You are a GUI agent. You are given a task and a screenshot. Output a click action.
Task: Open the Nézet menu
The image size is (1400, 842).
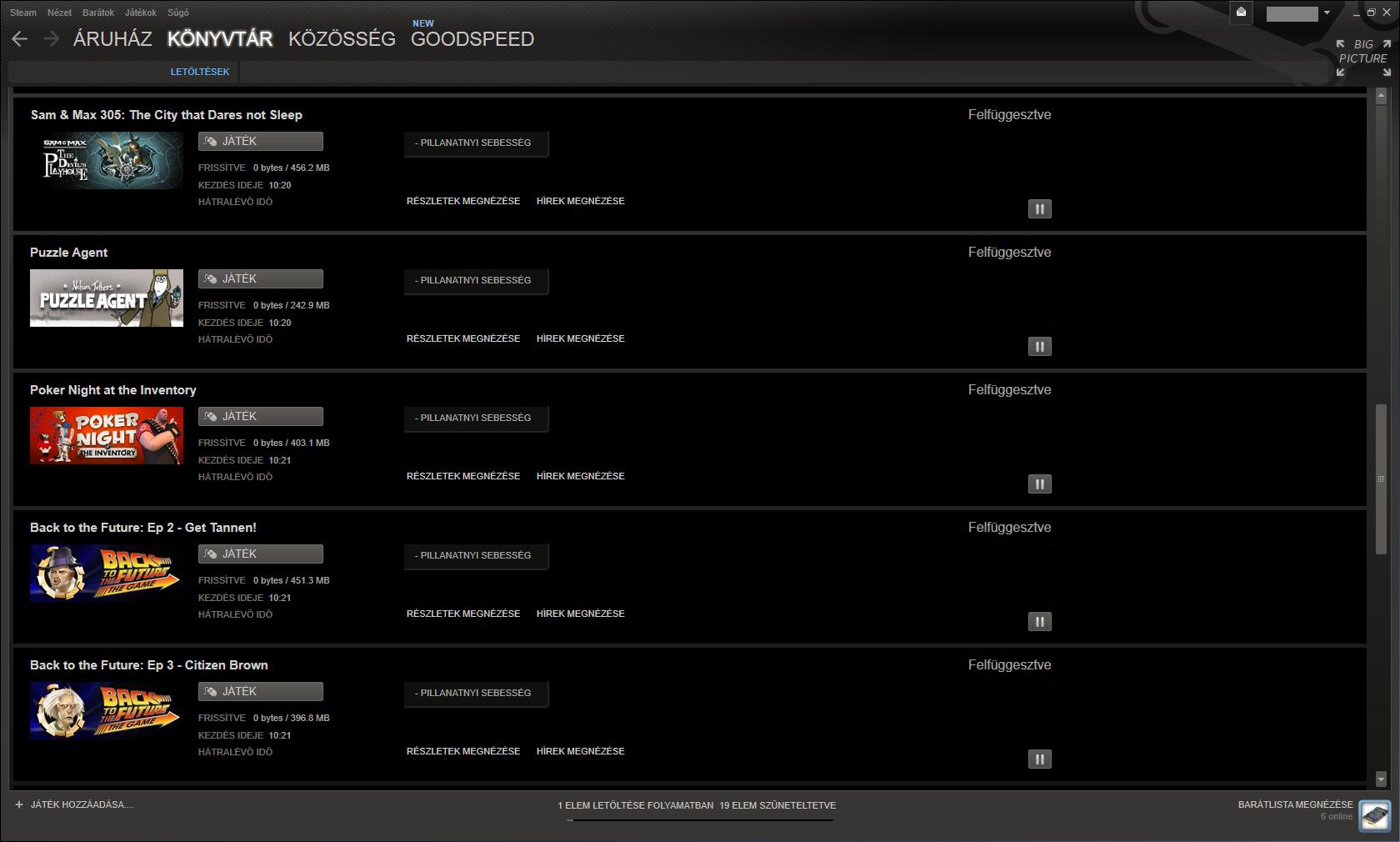tap(59, 13)
